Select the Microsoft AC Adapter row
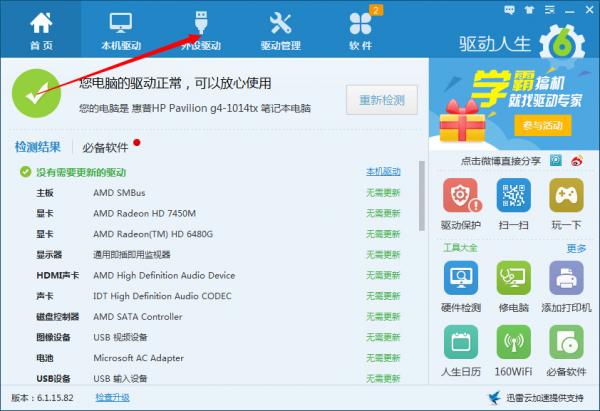600x411 pixels. (218, 358)
